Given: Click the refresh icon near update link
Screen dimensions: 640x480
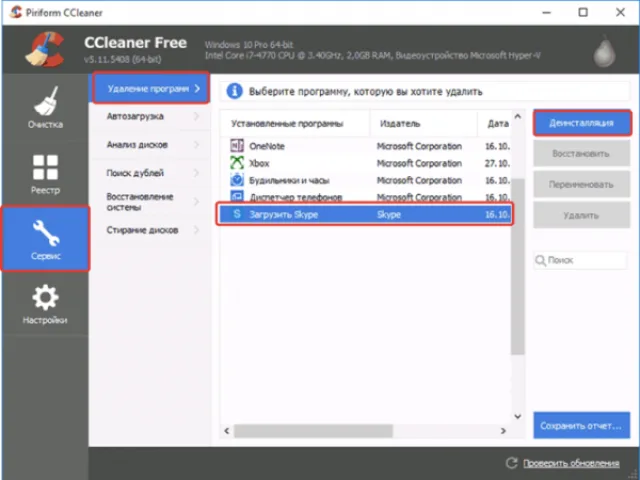Looking at the screenshot, I should 511,463.
